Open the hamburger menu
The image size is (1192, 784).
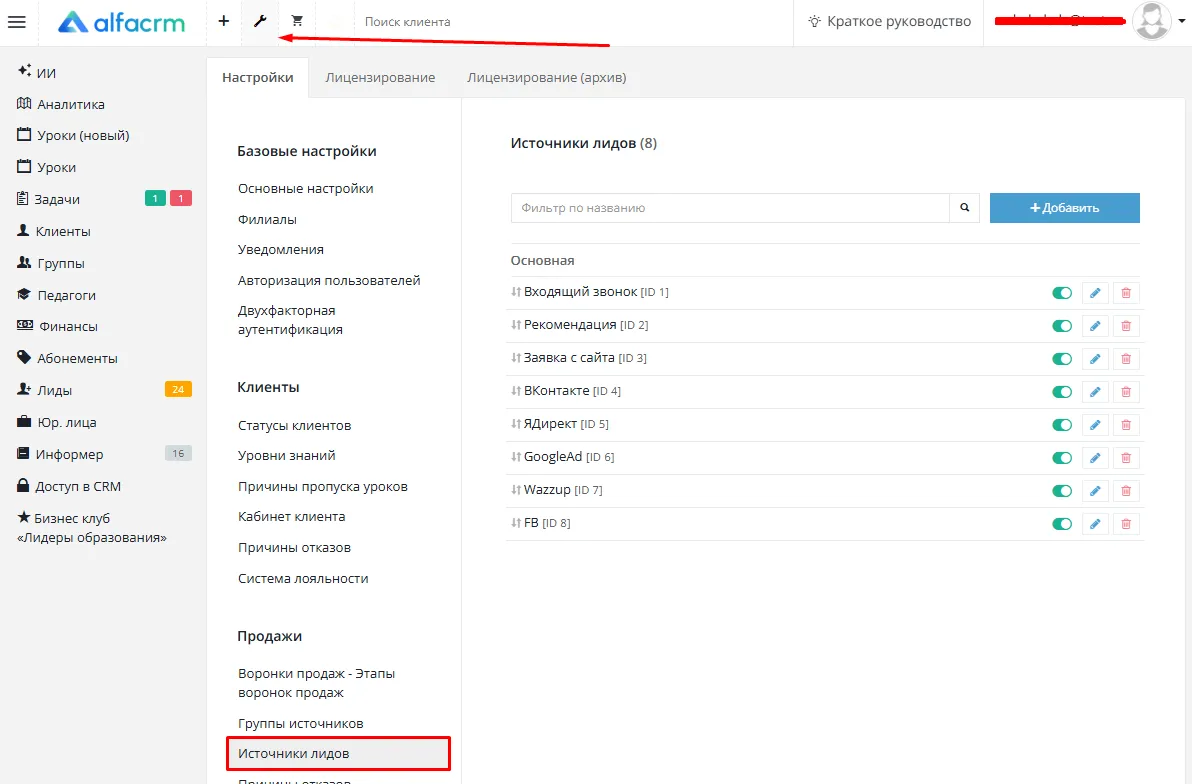[17, 22]
